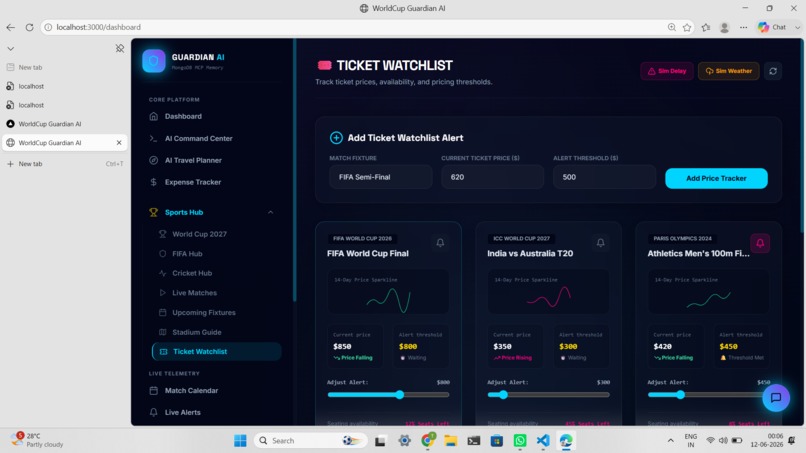Open the floating chat bubble
806x453 pixels.
click(776, 397)
